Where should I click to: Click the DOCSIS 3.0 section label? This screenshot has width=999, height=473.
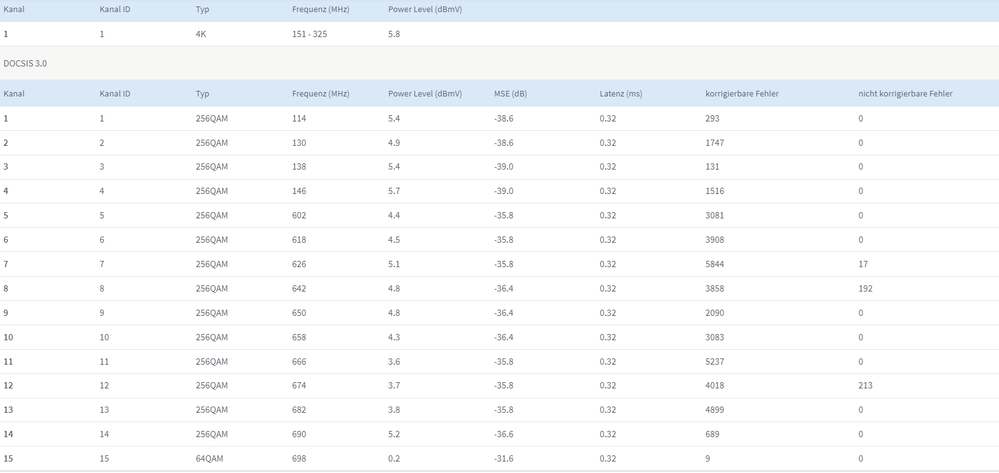25,63
